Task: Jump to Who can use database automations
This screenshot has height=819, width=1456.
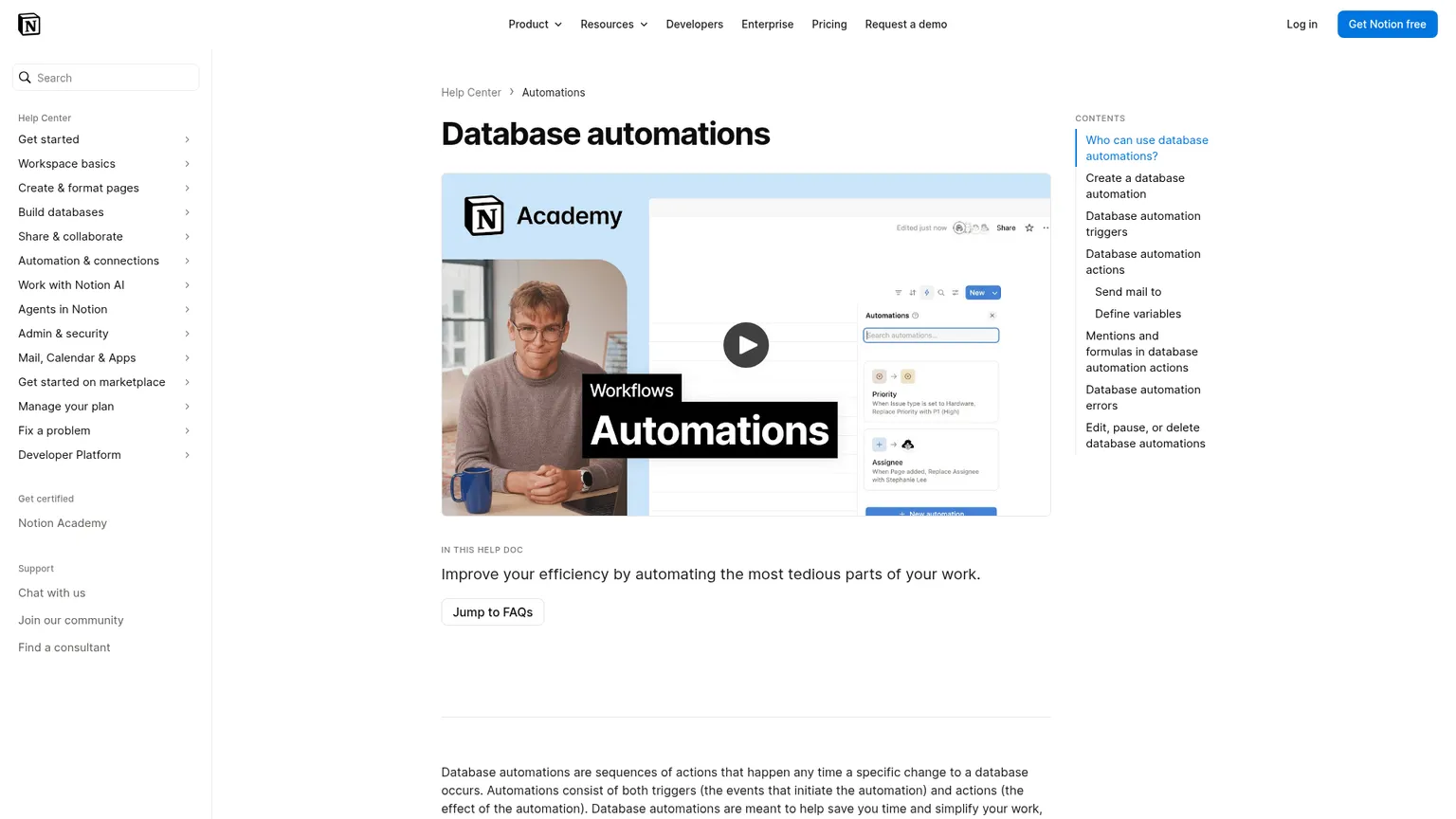Action: click(x=1147, y=148)
